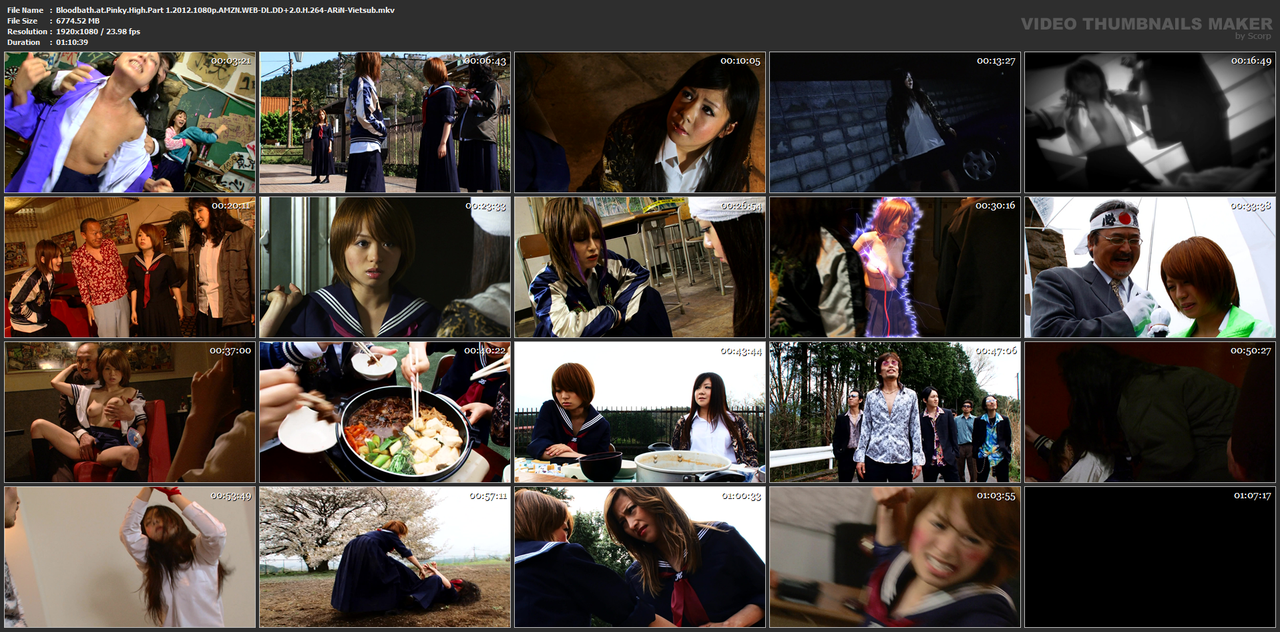The width and height of the screenshot is (1280, 632).
Task: Pick the cherry blossom field frame at 00:57:11
Action: click(385, 557)
